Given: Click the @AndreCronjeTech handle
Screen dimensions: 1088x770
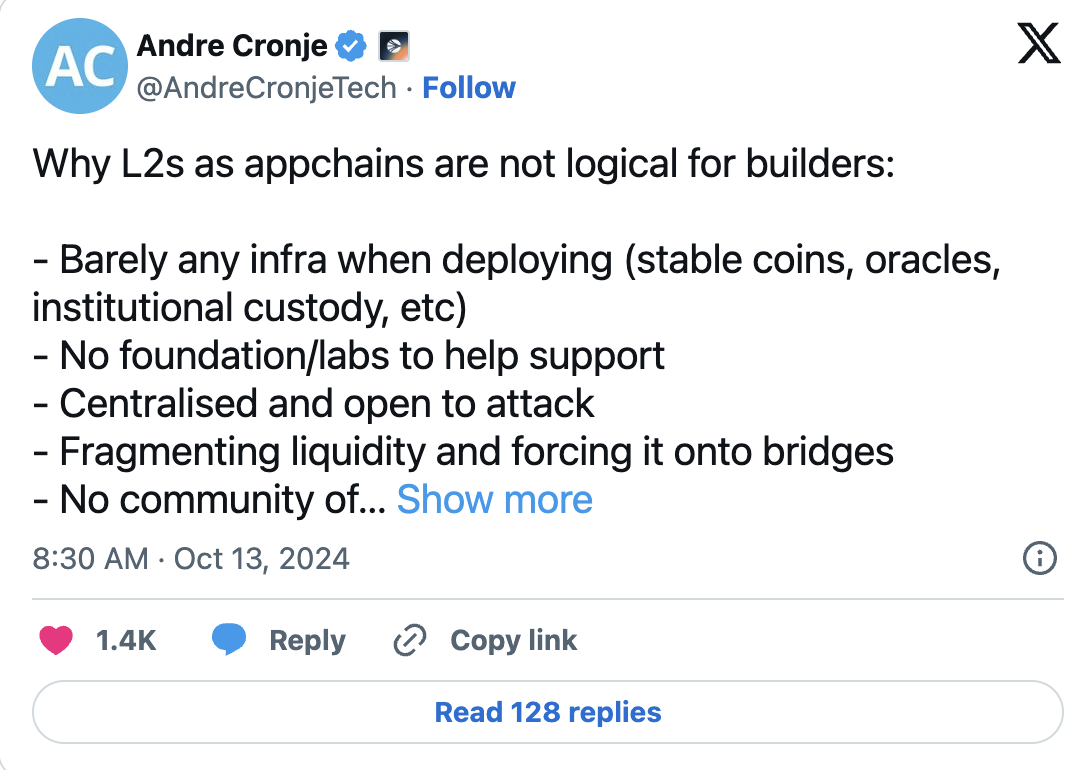Looking at the screenshot, I should tap(264, 88).
